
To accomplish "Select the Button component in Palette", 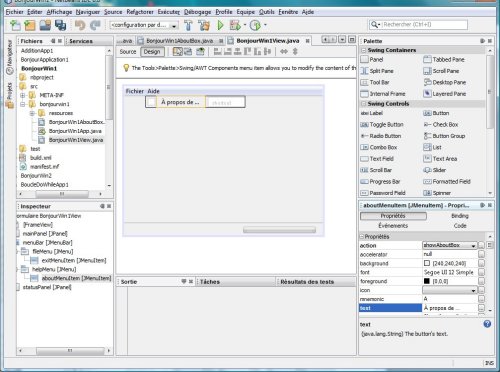I will coord(436,113).
